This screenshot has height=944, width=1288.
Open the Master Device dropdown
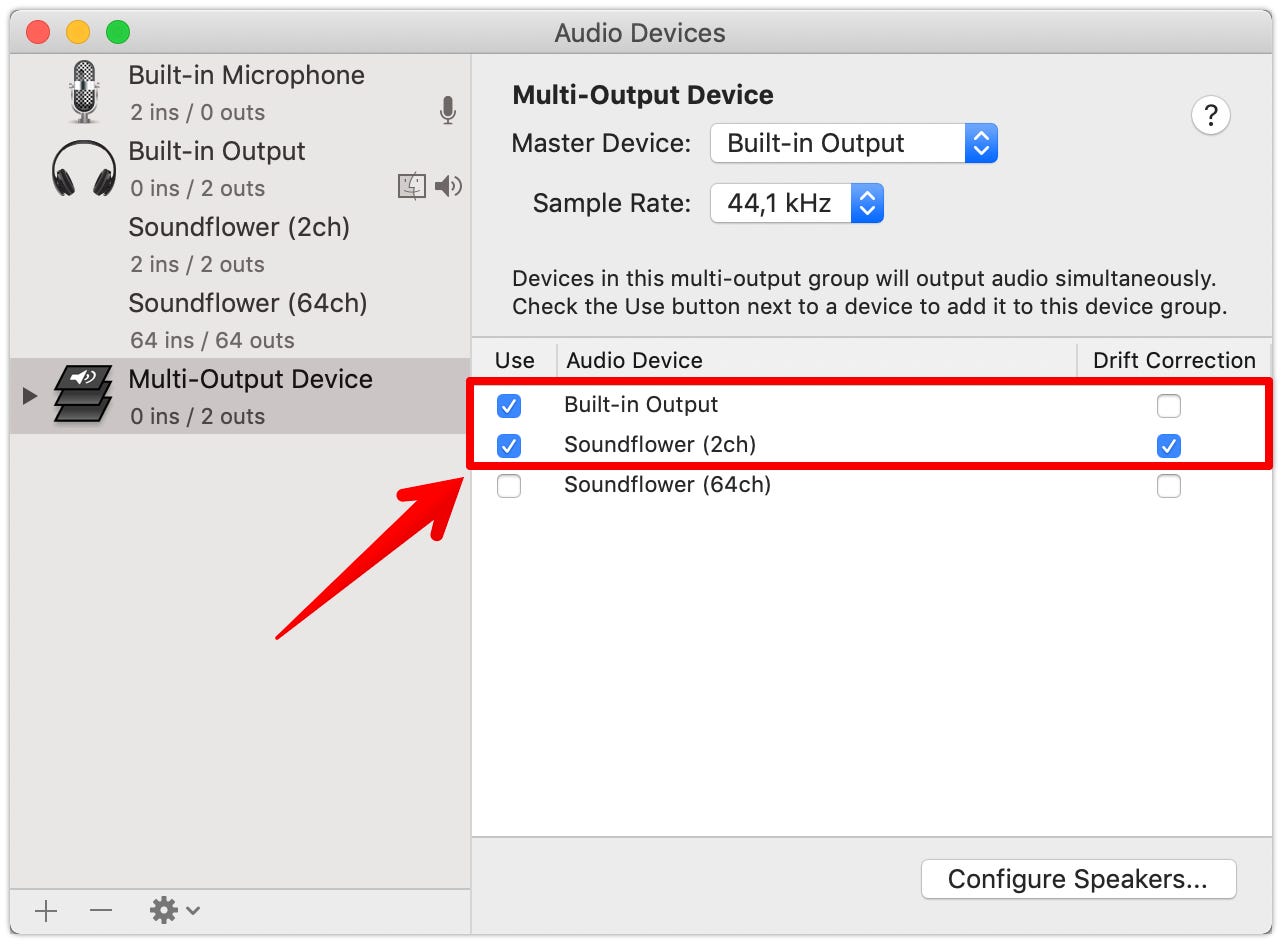pyautogui.click(x=854, y=144)
